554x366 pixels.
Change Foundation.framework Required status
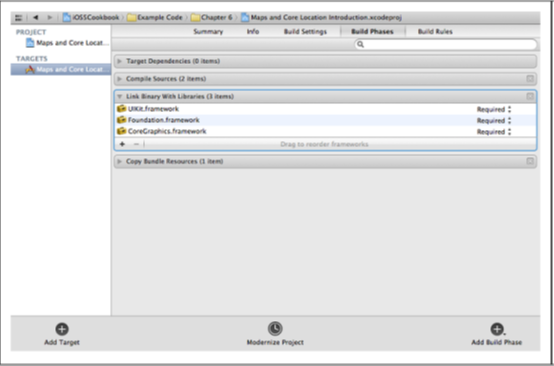494,121
